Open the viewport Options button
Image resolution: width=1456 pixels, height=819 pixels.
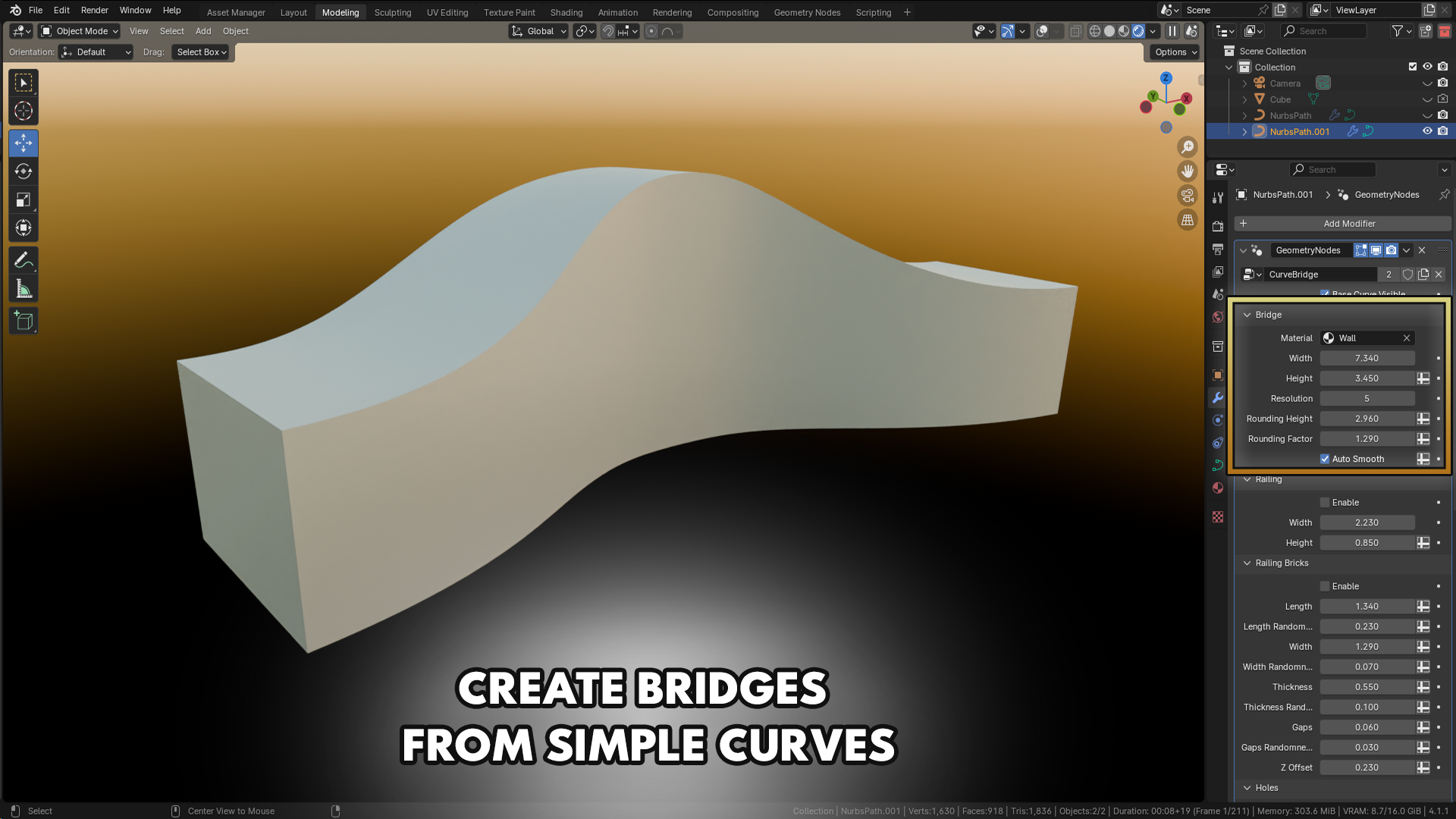click(x=1175, y=52)
